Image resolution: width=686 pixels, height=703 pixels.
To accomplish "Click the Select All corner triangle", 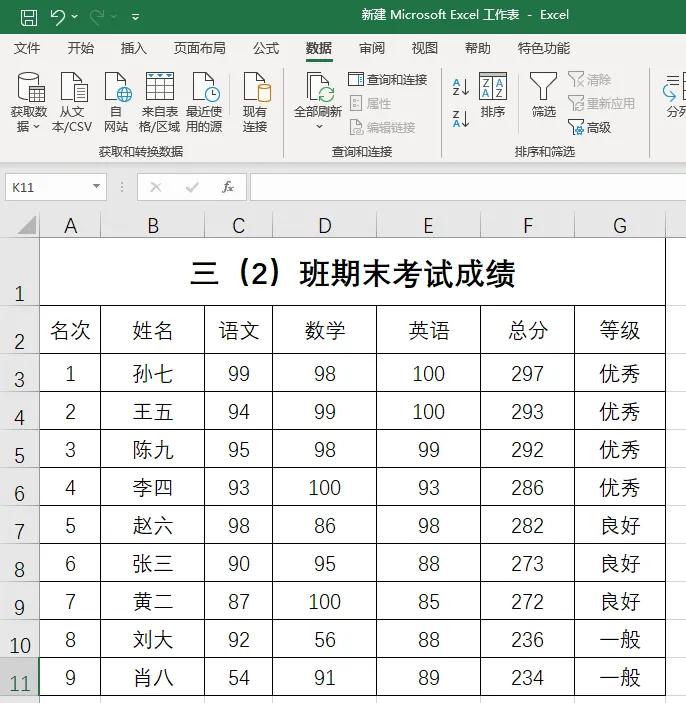I will 27,225.
